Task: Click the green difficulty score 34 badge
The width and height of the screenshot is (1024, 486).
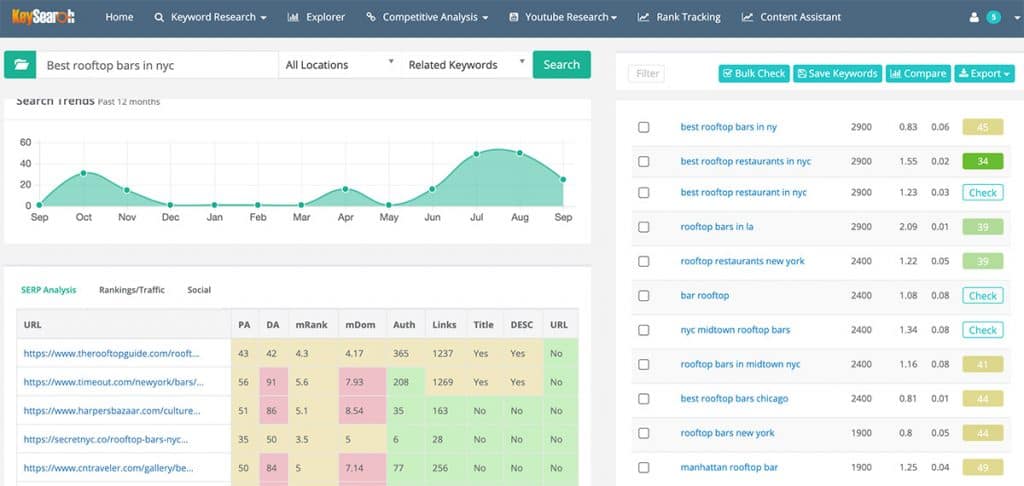Action: tap(983, 161)
